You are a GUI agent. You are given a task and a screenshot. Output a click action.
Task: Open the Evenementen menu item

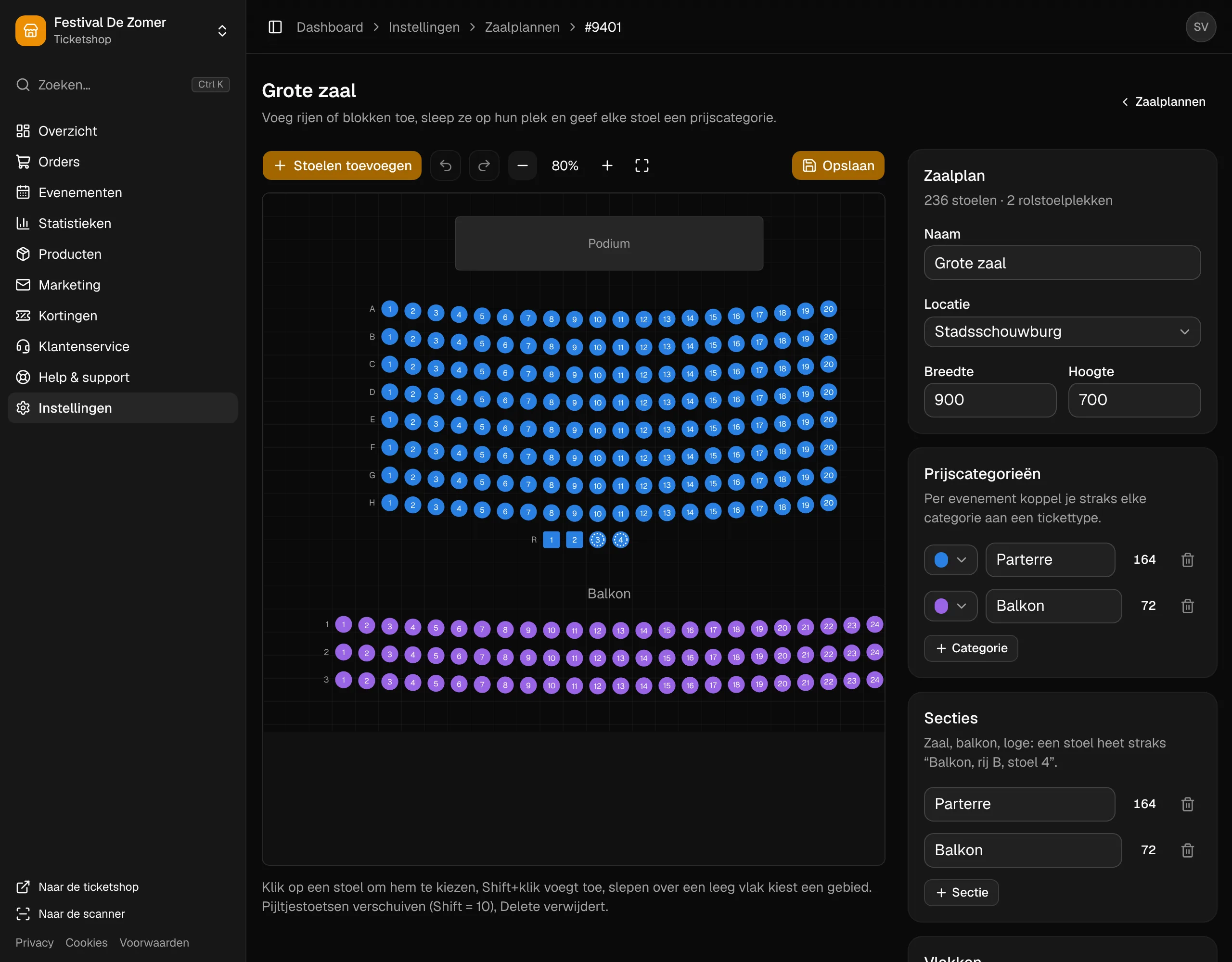tap(123, 193)
